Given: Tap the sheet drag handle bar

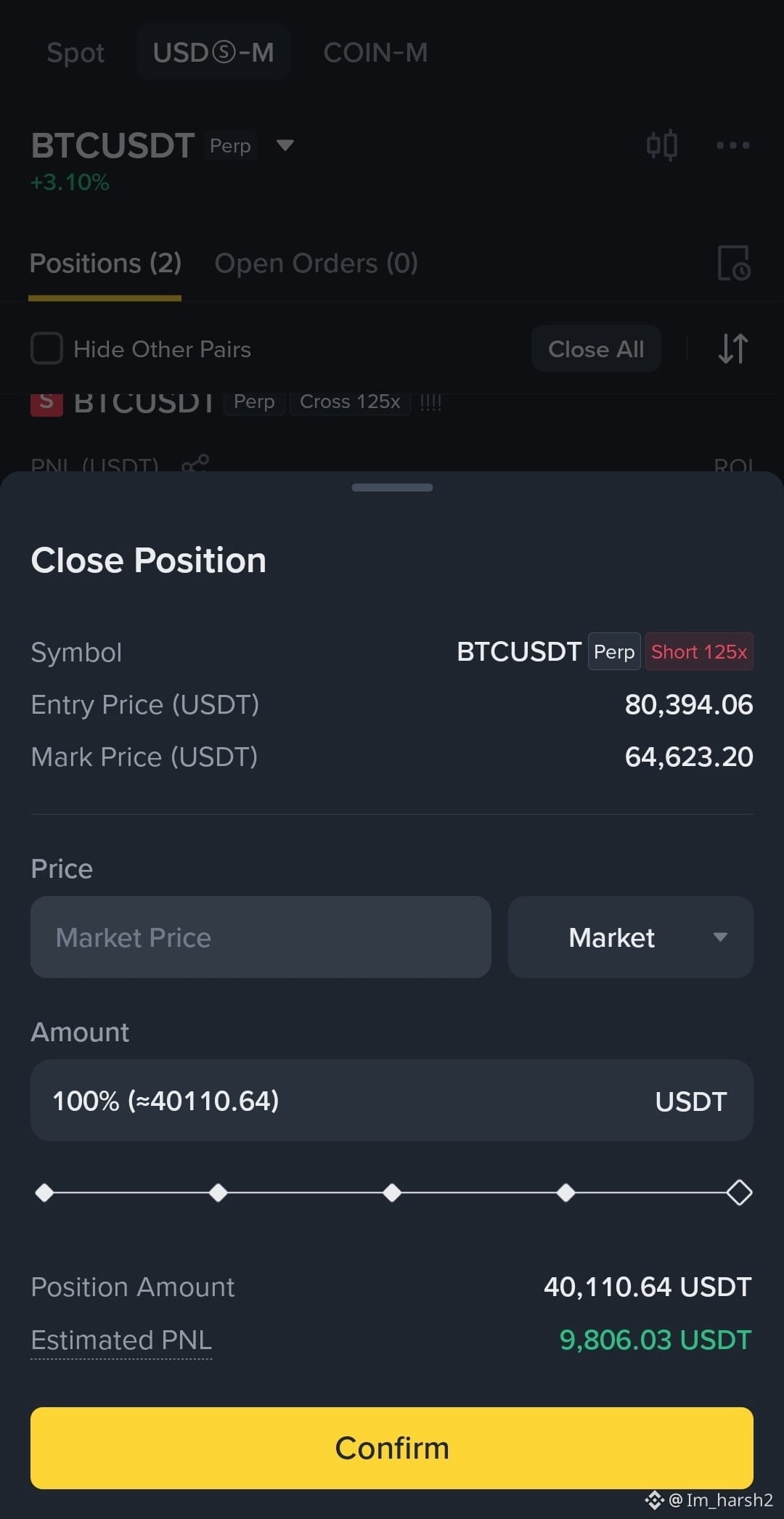Looking at the screenshot, I should coord(392,487).
